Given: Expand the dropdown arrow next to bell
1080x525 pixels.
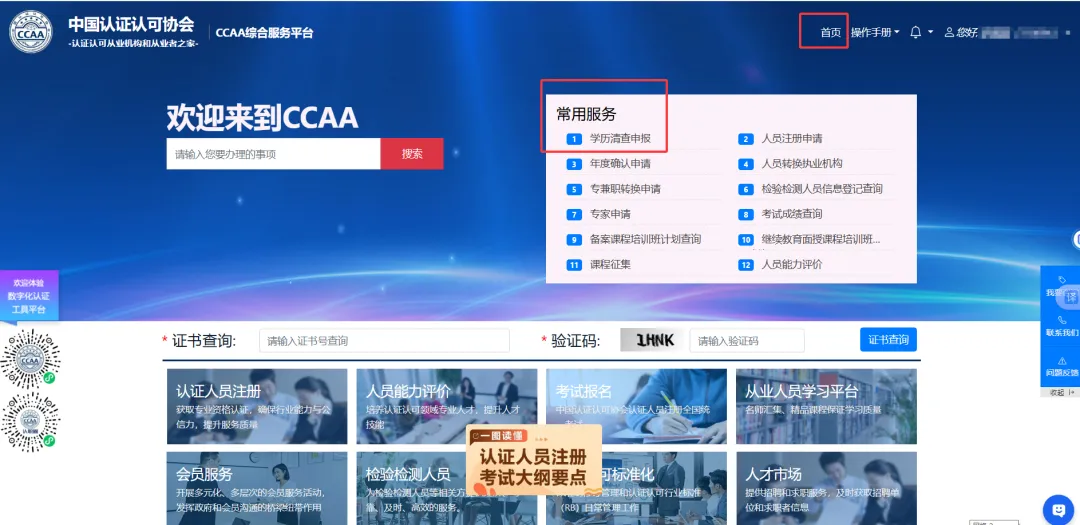Looking at the screenshot, I should coord(931,32).
